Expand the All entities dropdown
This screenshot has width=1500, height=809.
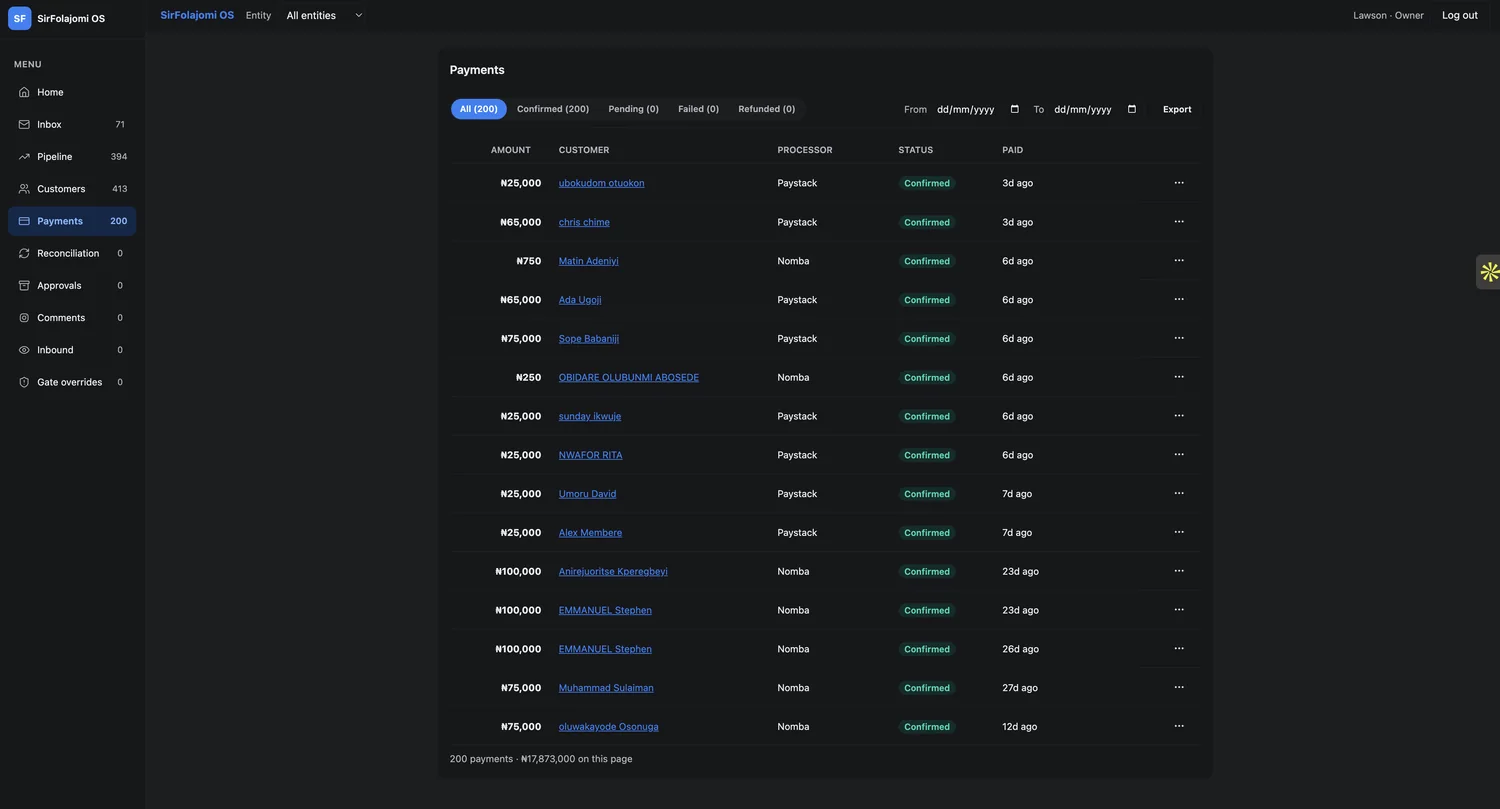tap(325, 15)
